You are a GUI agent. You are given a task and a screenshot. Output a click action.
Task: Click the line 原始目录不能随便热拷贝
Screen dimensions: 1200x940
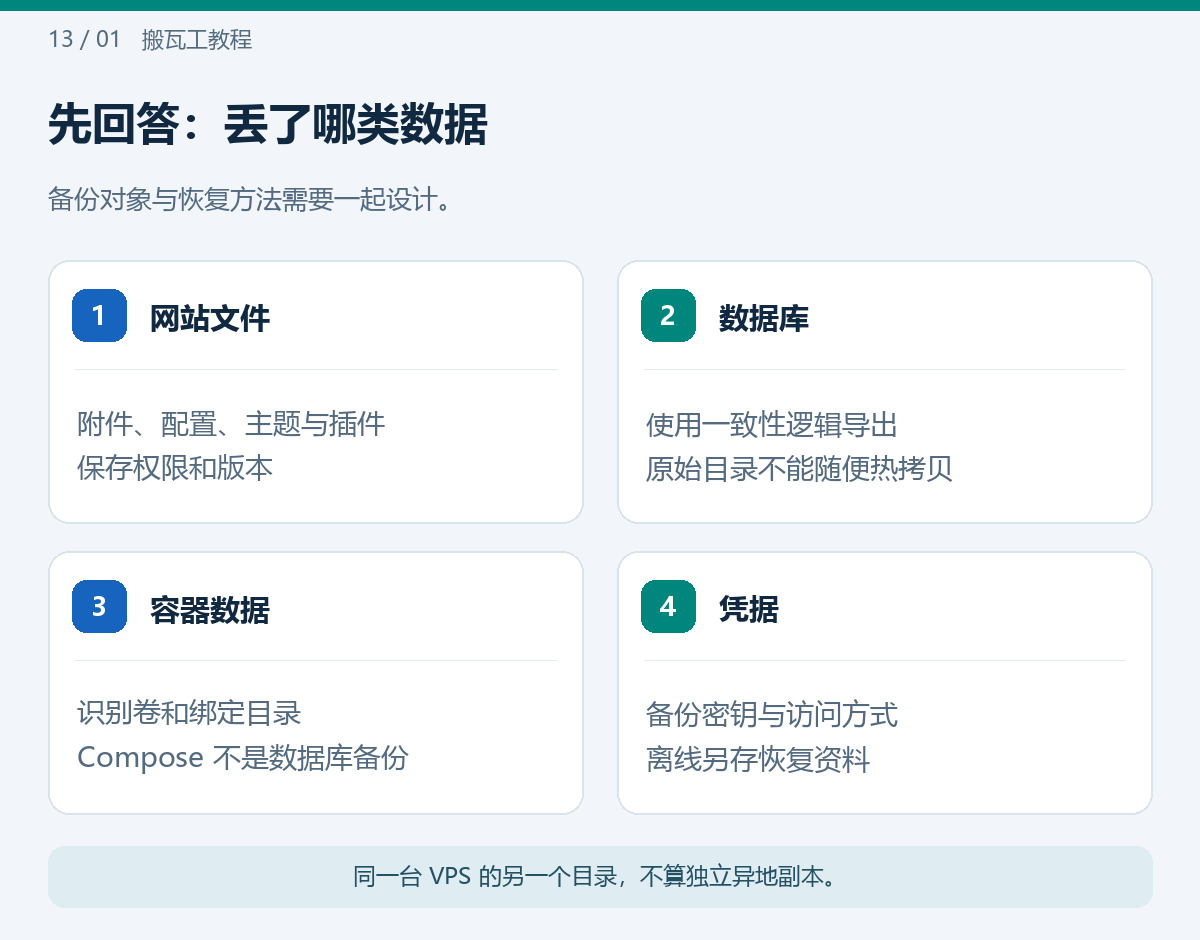point(799,468)
